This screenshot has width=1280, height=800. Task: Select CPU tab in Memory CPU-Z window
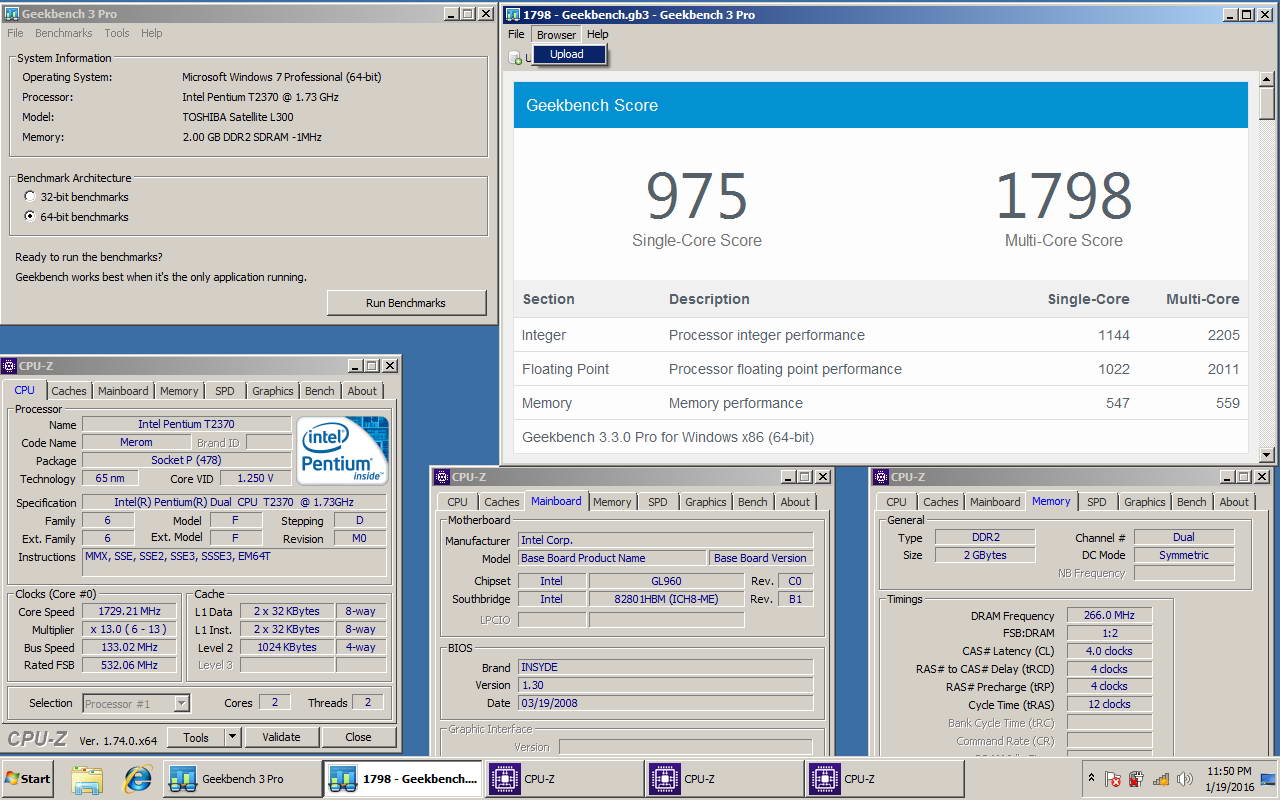(897, 502)
